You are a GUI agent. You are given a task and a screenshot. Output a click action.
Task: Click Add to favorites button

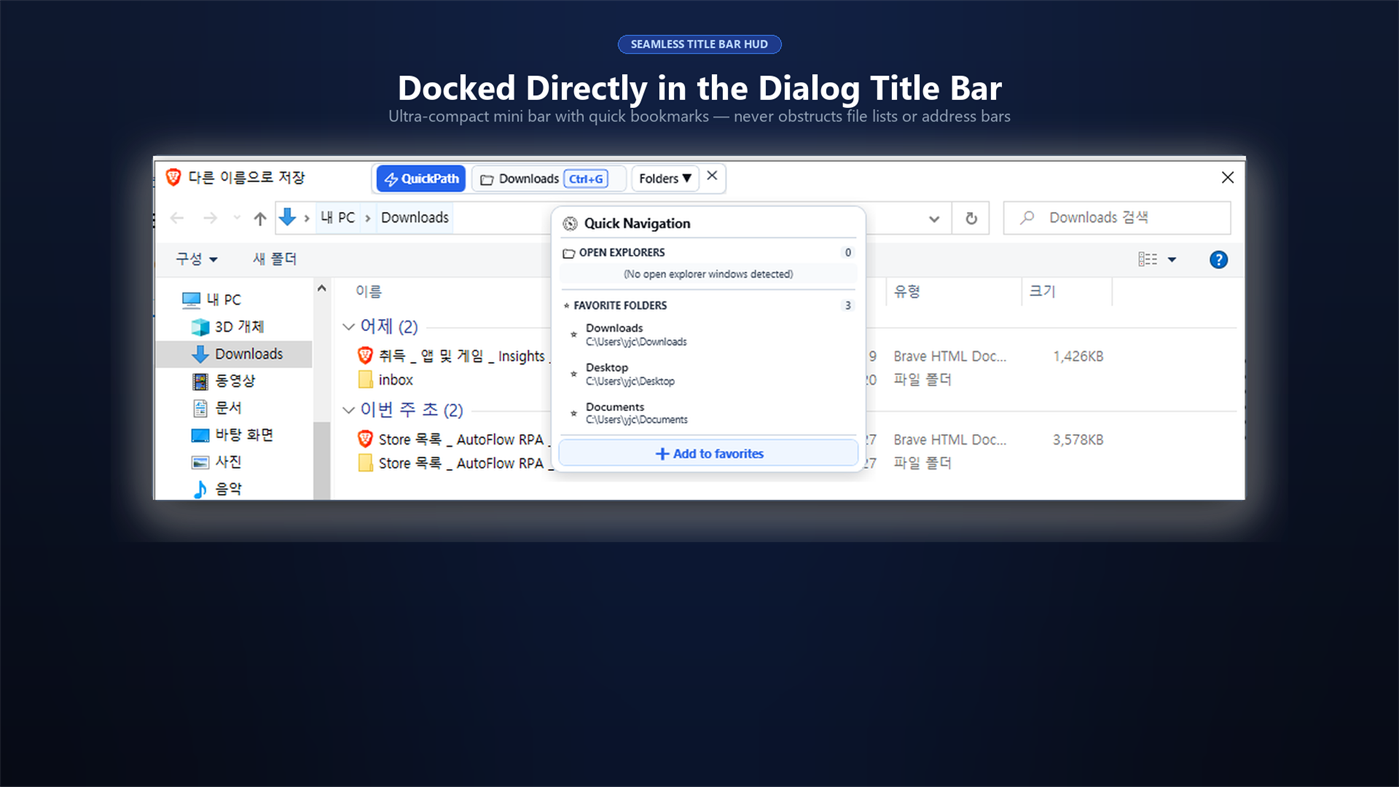click(708, 454)
